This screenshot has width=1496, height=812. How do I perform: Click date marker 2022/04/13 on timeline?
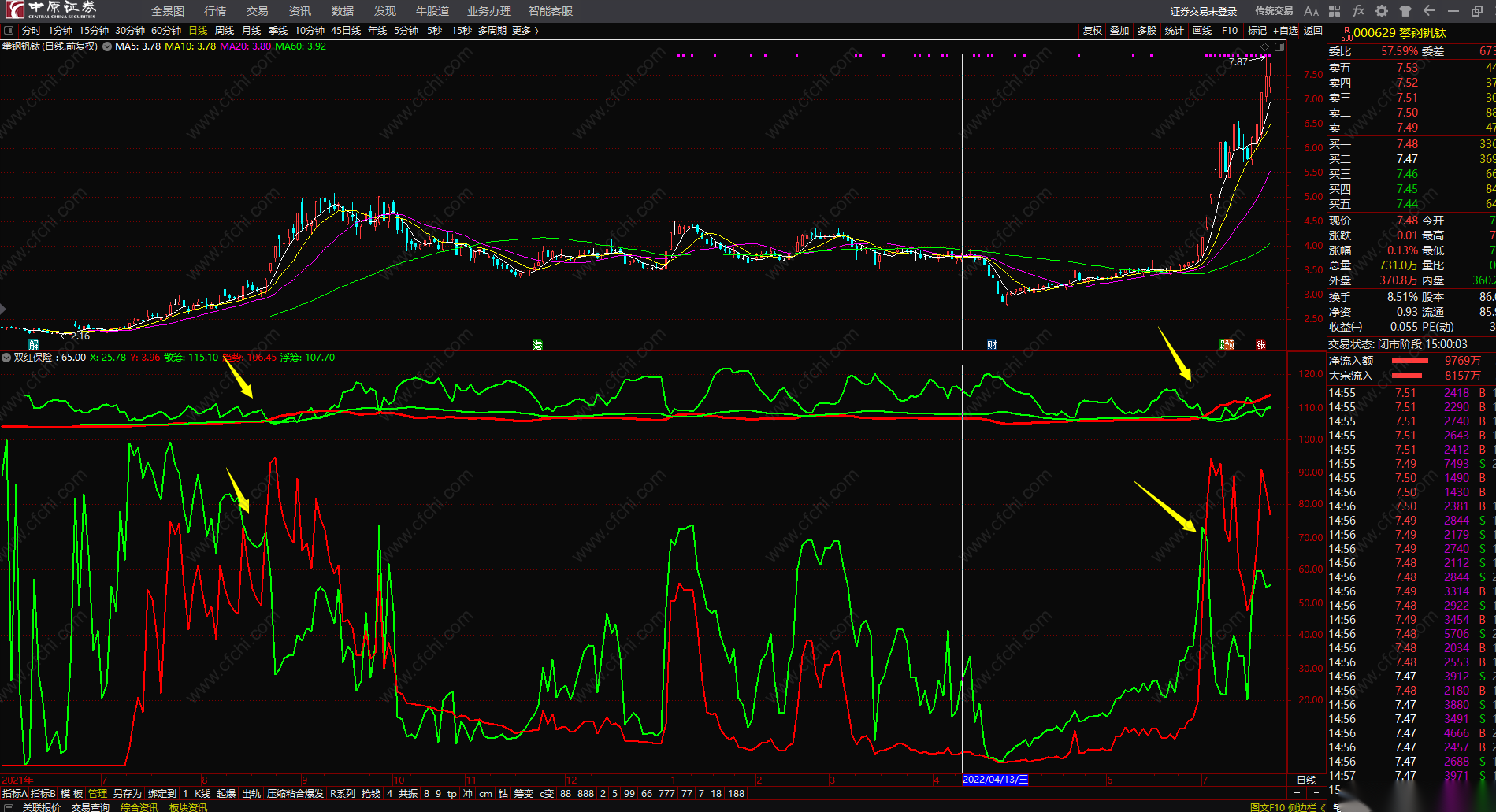click(x=995, y=780)
